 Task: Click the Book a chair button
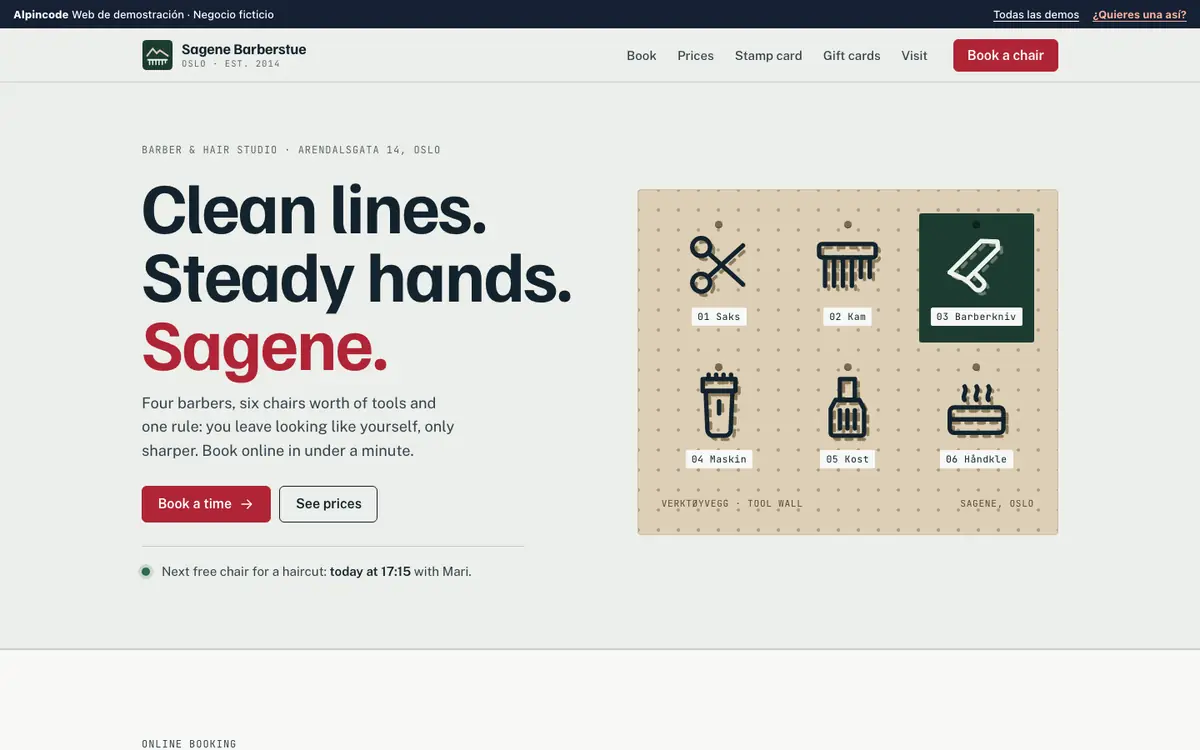[1005, 55]
